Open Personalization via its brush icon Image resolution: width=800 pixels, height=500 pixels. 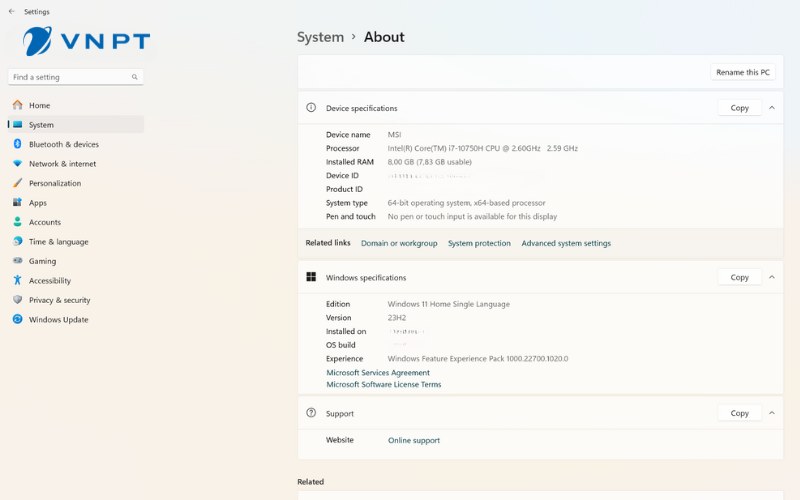coord(17,183)
